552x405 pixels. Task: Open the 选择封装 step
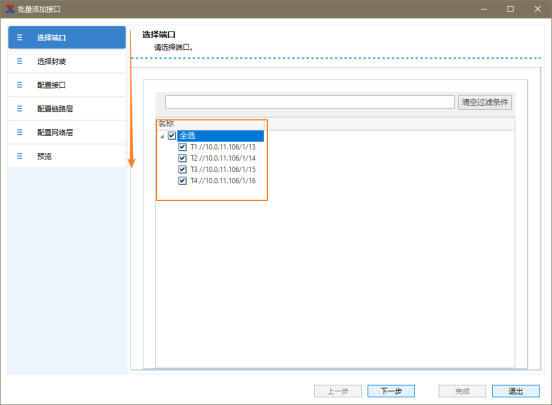pos(67,61)
